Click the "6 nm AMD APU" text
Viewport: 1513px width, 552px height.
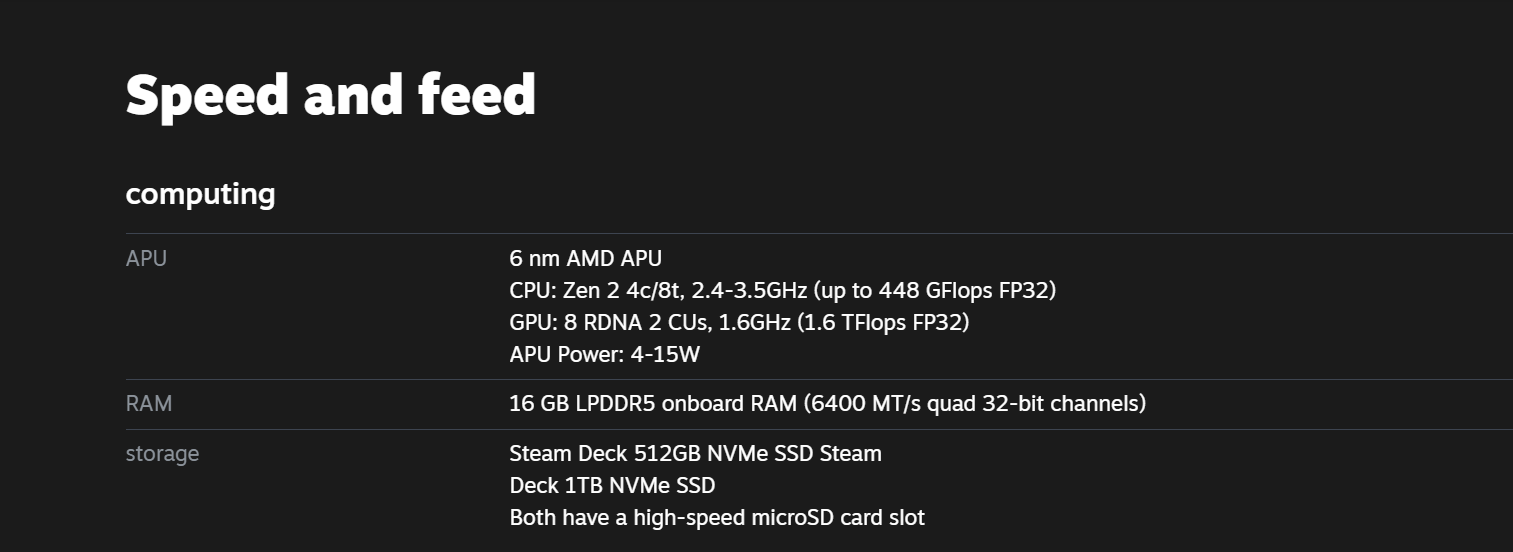pyautogui.click(x=586, y=258)
